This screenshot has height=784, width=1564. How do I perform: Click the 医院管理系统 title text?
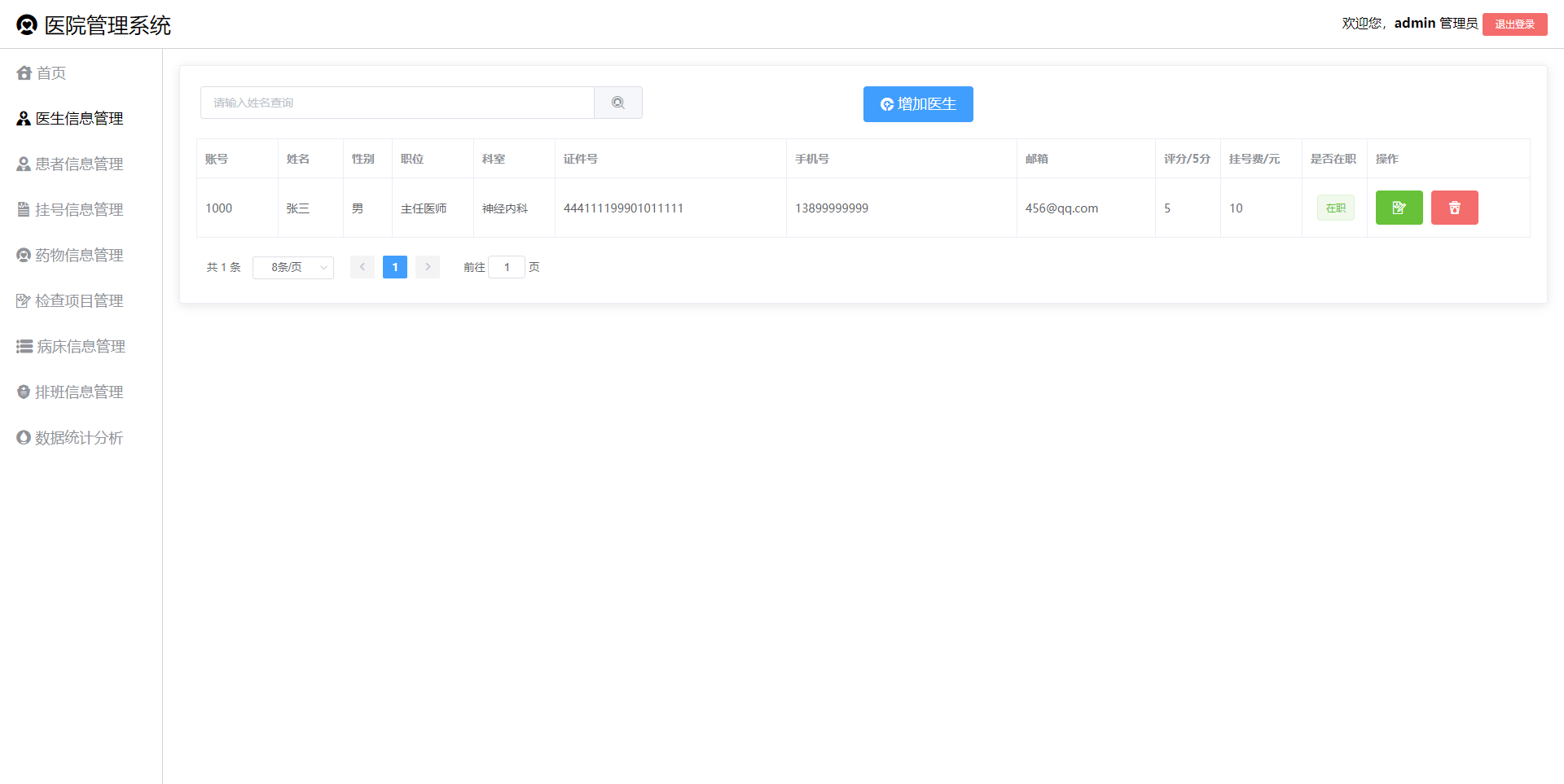[108, 25]
